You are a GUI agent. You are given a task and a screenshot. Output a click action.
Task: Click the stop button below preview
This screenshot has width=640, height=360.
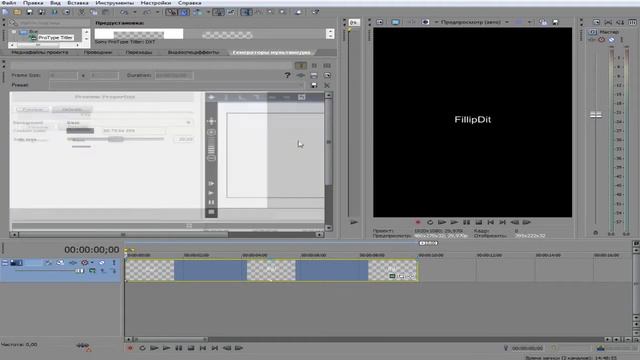[x=478, y=222]
